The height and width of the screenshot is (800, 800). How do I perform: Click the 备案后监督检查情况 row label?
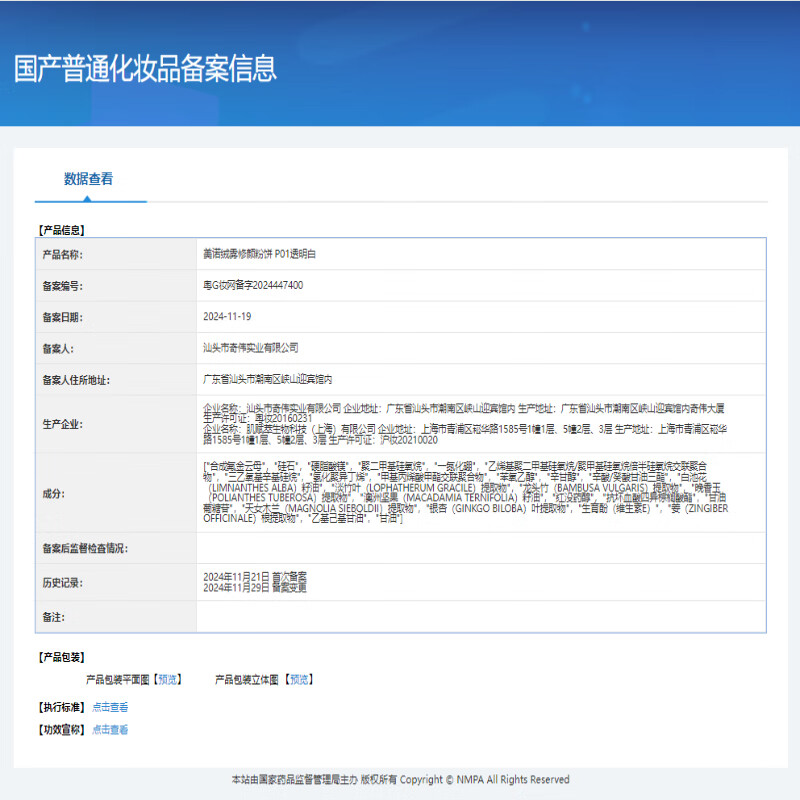click(85, 548)
